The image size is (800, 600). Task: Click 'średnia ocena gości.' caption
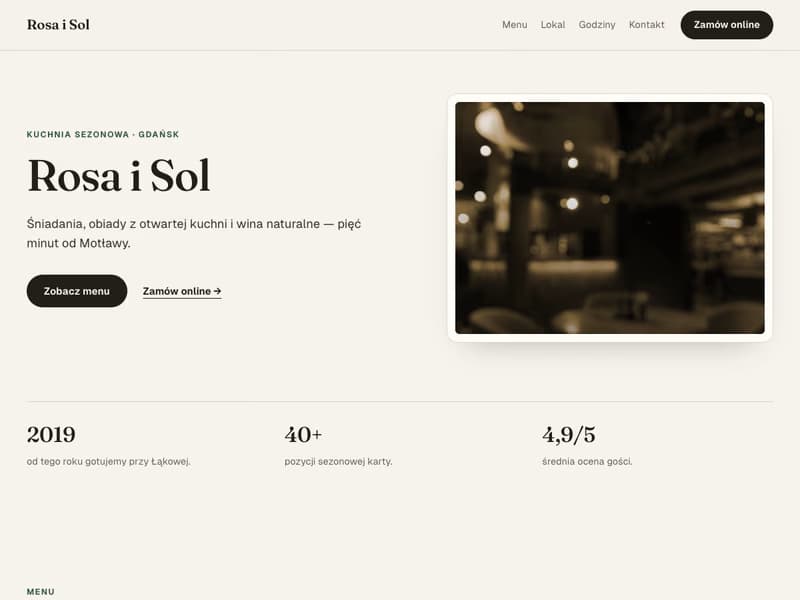[587, 461]
